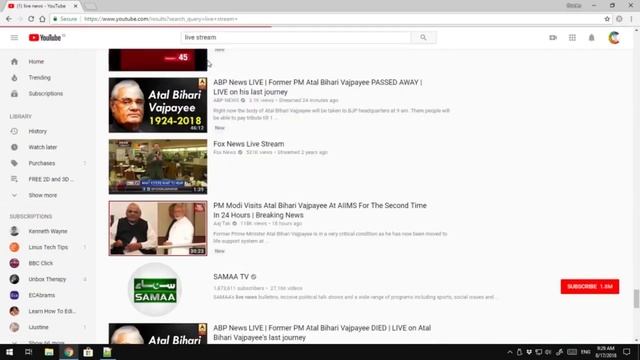Go to YouTube home via logo

click(45, 38)
